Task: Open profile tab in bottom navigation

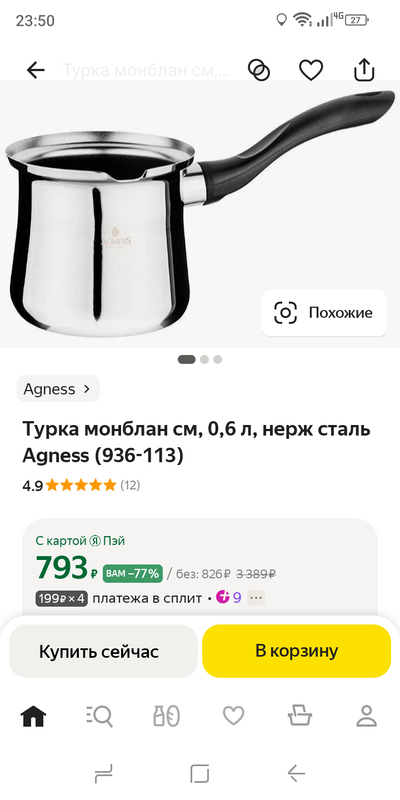Action: click(x=366, y=716)
